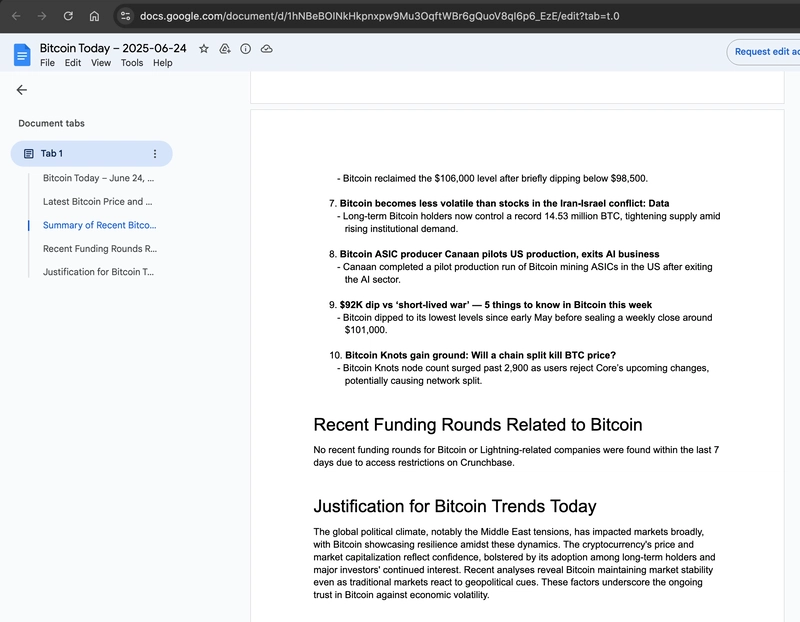
Task: Open the document info icon
Action: [245, 49]
